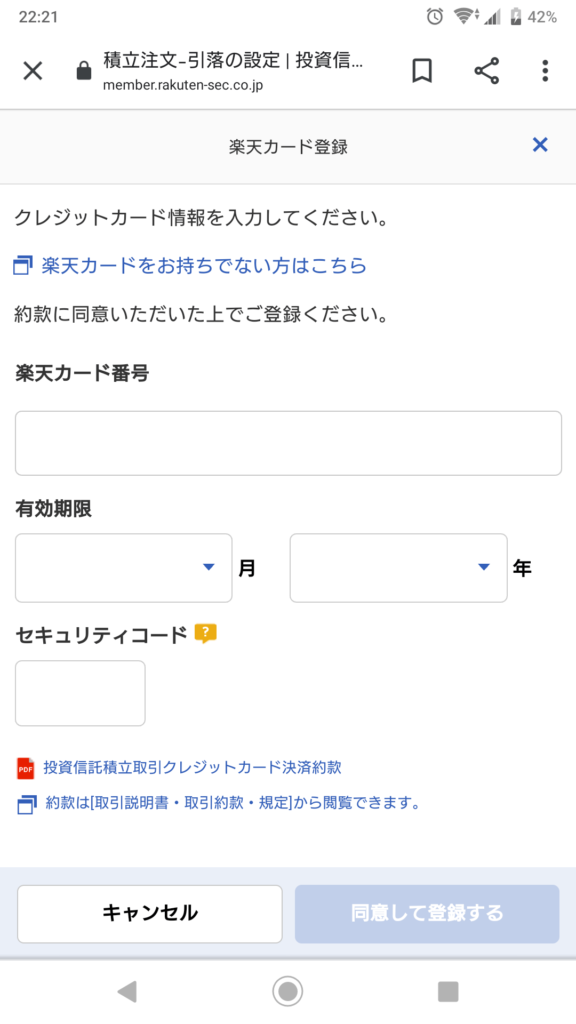Tap the Android home circle button
This screenshot has height=1024, width=576.
coord(287,991)
